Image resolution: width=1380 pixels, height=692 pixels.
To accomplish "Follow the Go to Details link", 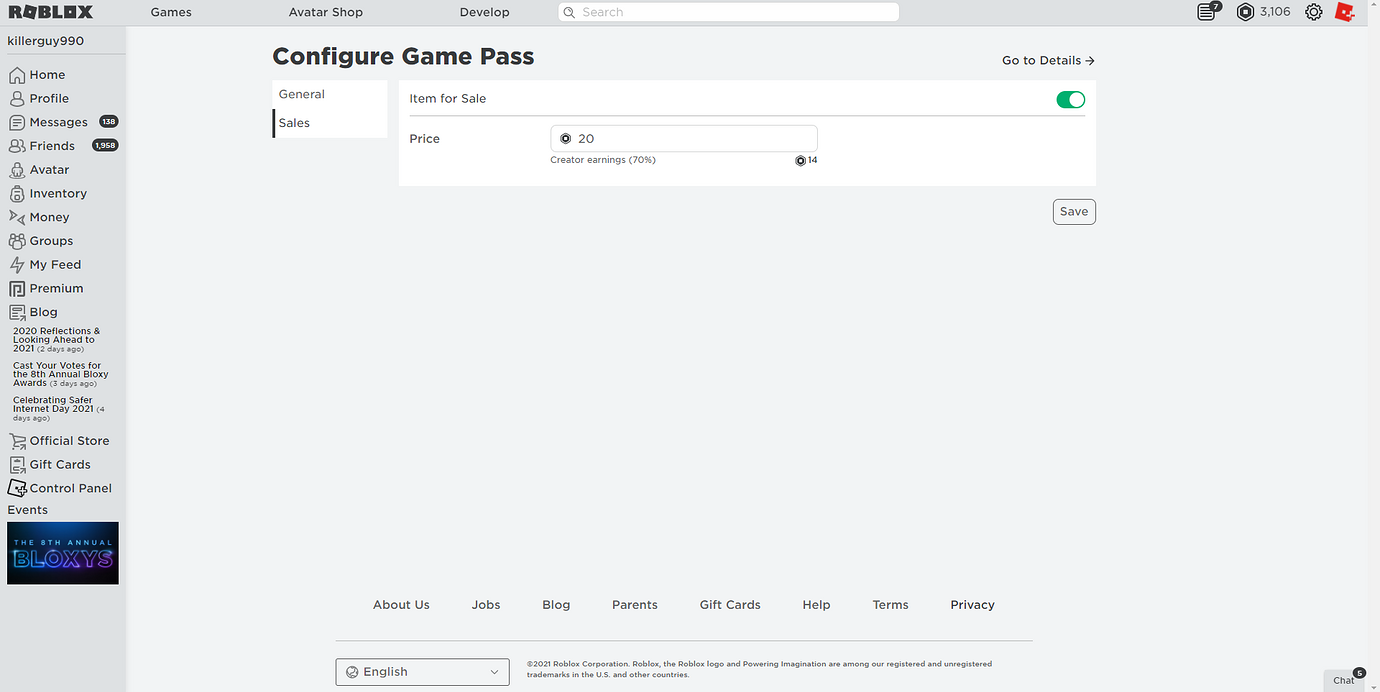I will click(x=1048, y=61).
